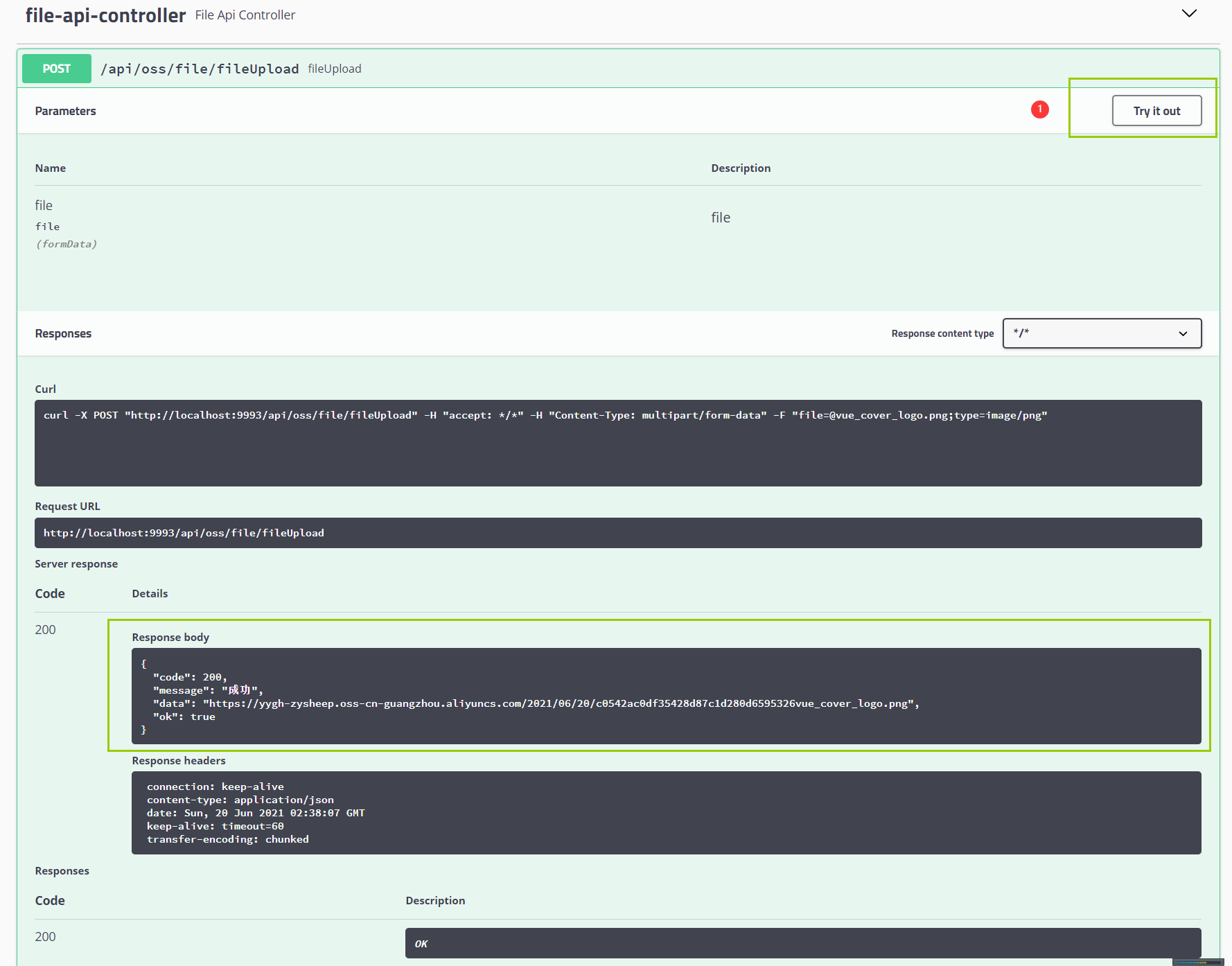Click the file description cell text

(x=721, y=218)
